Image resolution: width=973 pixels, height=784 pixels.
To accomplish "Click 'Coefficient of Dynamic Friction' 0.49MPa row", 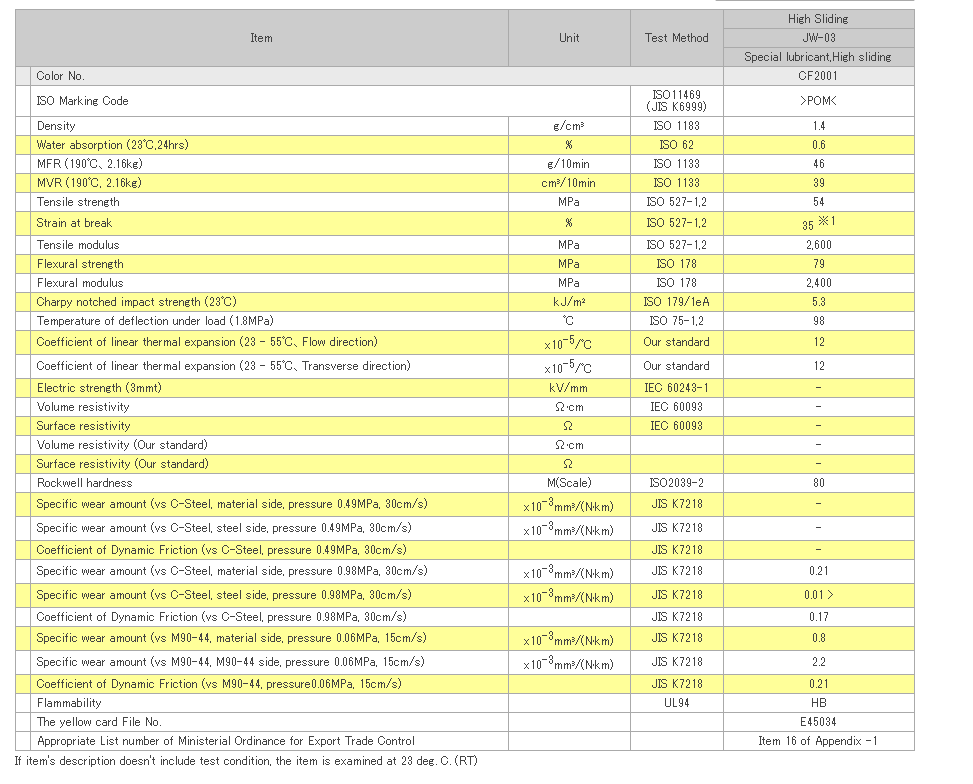I will tap(221, 550).
